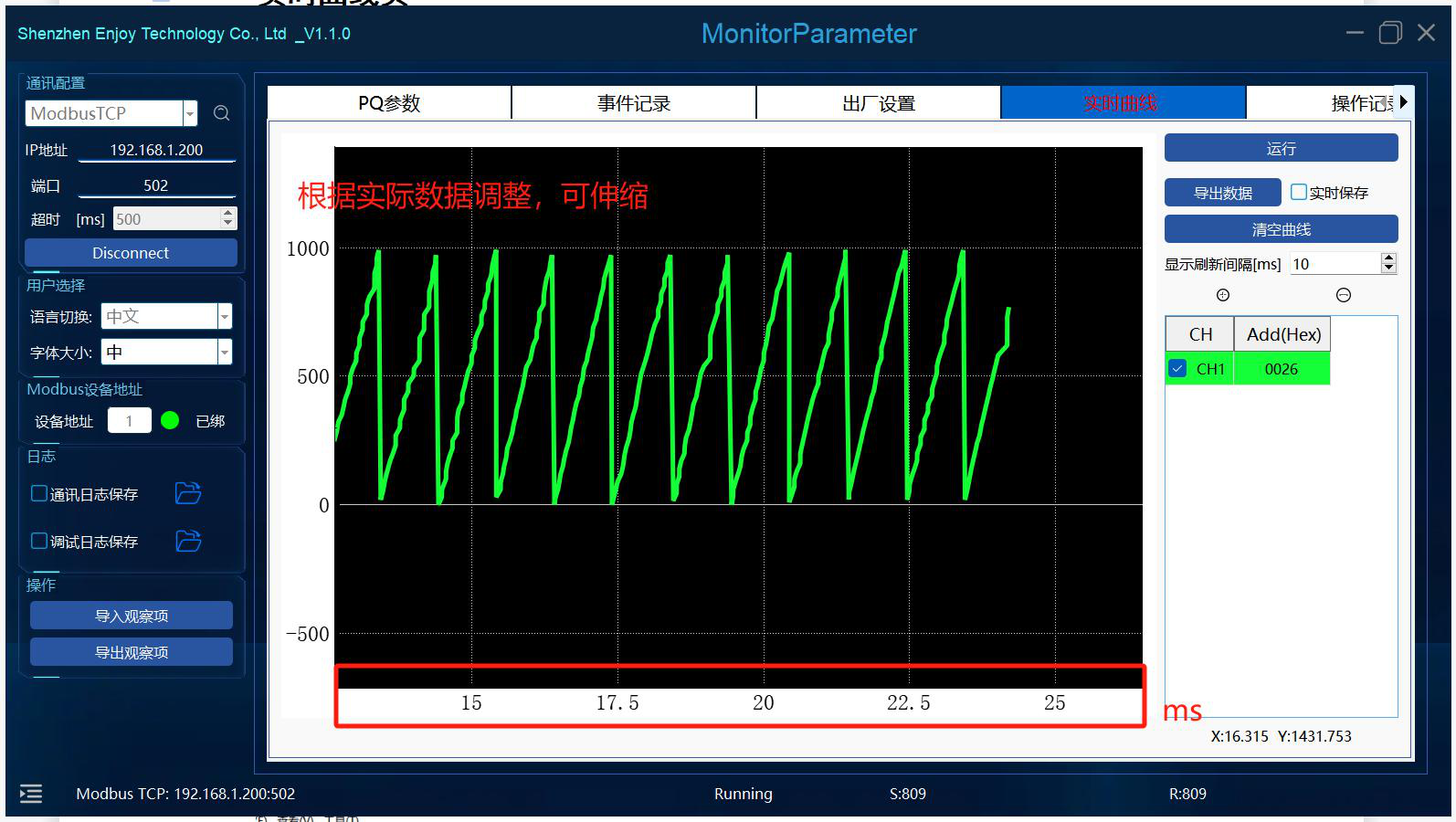Switch to the 出厂设置 tab
This screenshot has width=1456, height=822.
click(x=879, y=103)
